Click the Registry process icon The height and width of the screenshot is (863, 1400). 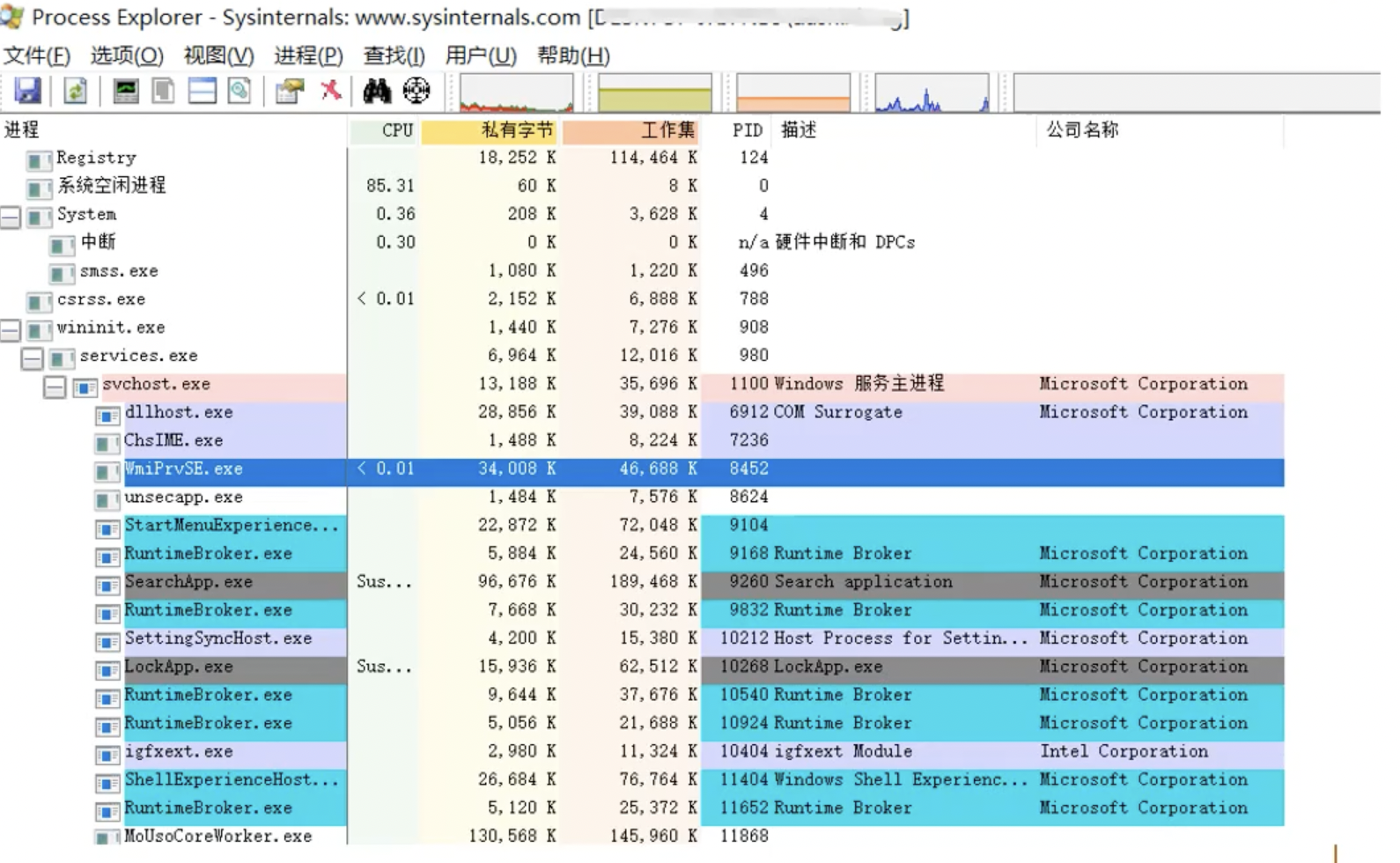click(x=39, y=161)
